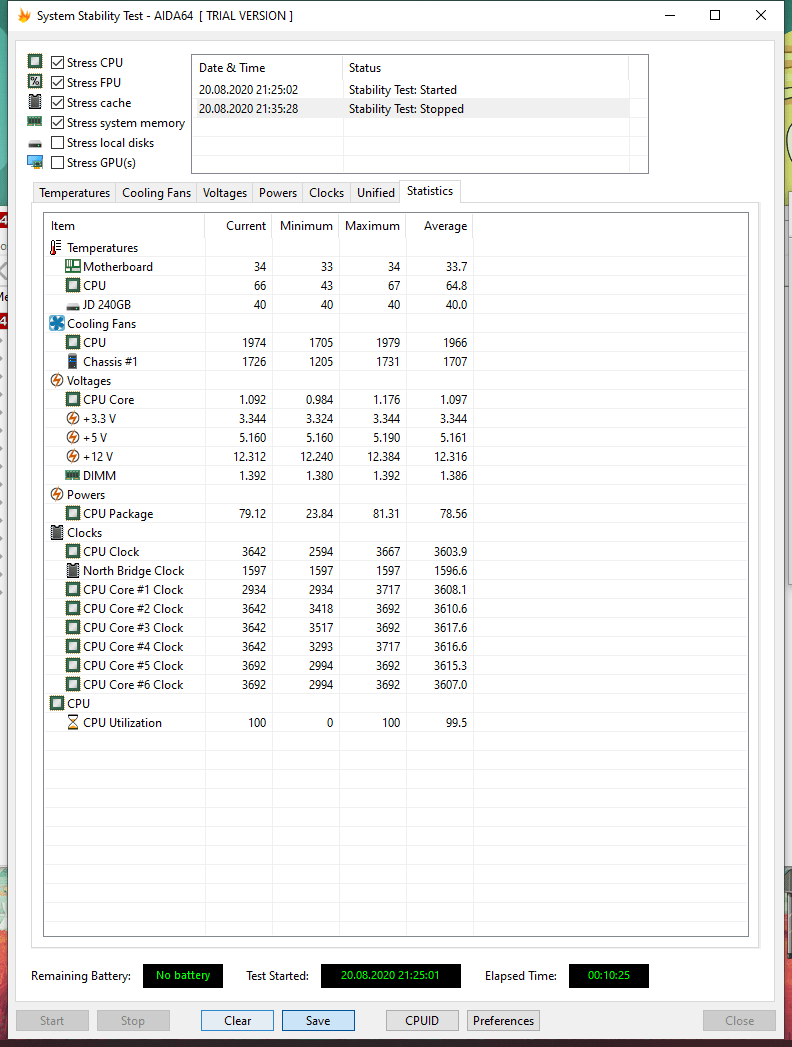Click the Stress FPU percent icon

click(x=35, y=81)
